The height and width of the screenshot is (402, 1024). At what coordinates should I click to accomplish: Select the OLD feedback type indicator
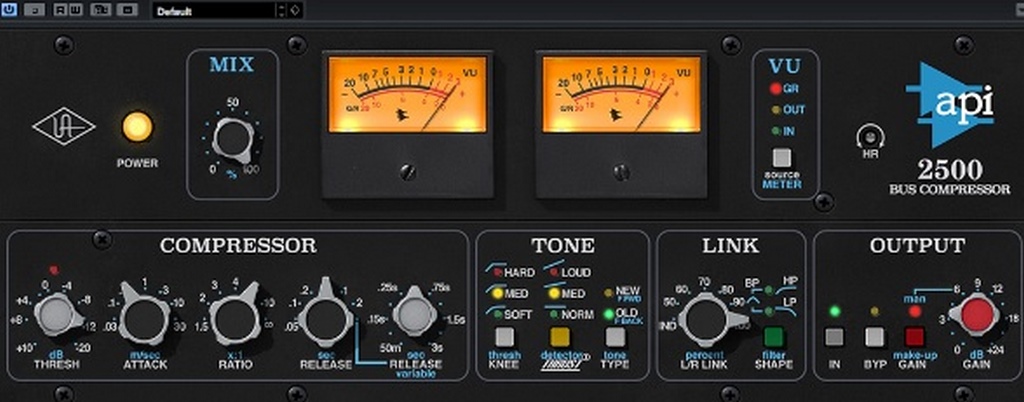coord(609,315)
